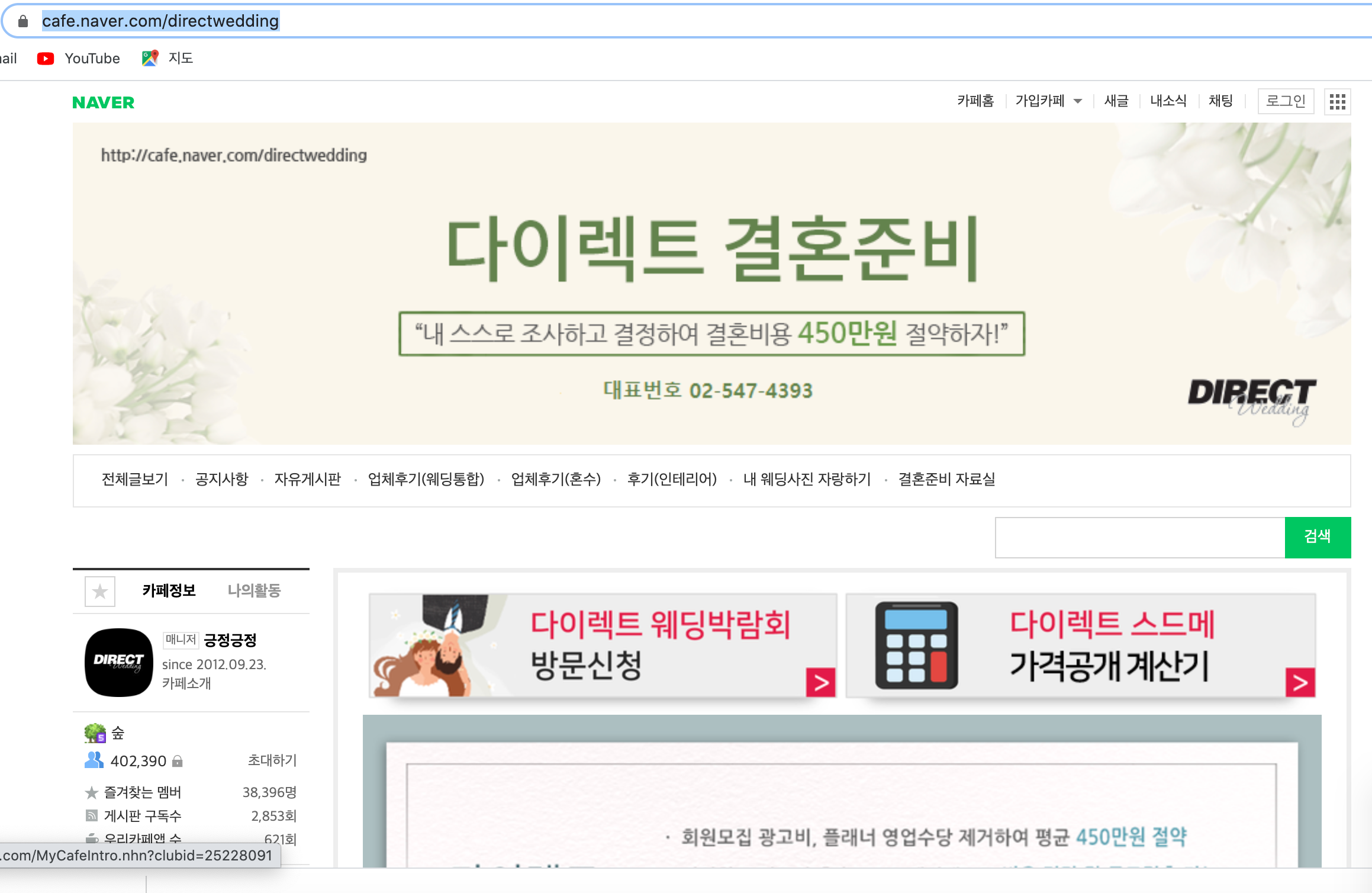Select the 카페정보 tab
1372x893 pixels.
(169, 590)
